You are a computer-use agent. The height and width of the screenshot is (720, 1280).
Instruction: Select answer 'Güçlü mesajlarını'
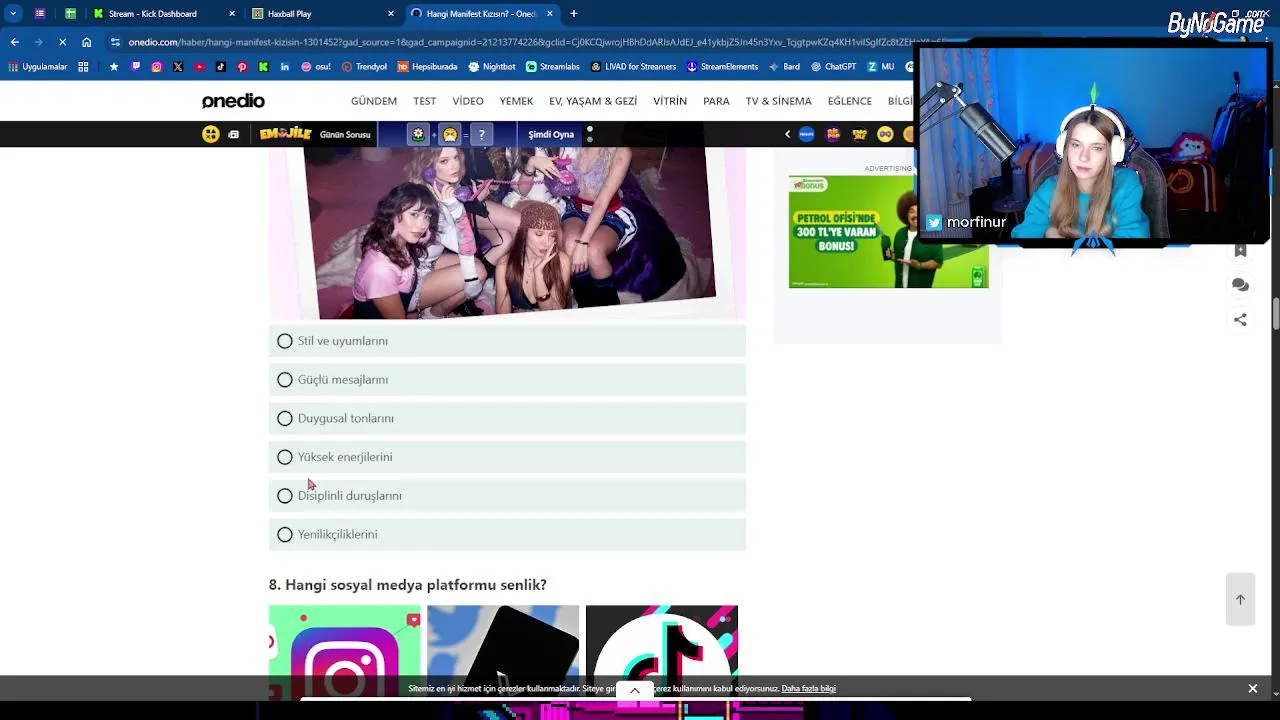(x=507, y=380)
